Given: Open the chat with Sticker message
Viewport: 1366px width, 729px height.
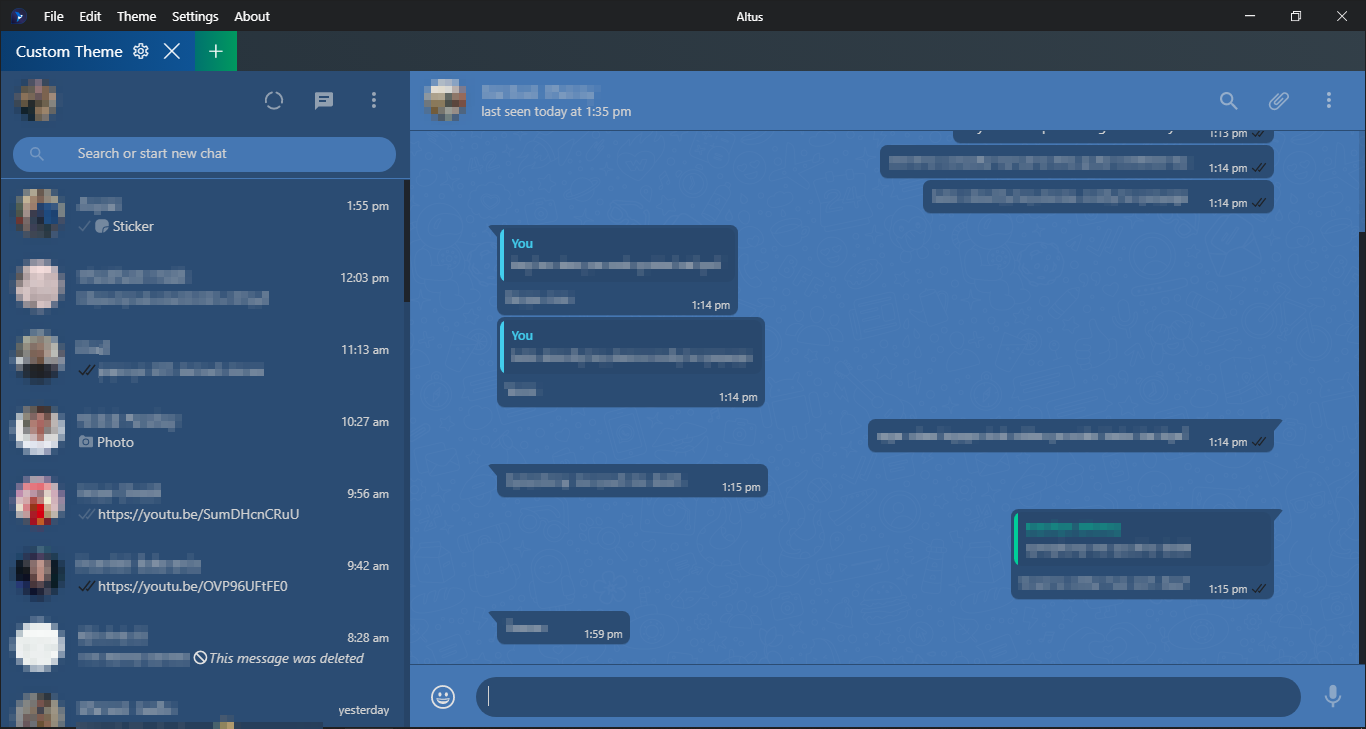Looking at the screenshot, I should [202, 216].
